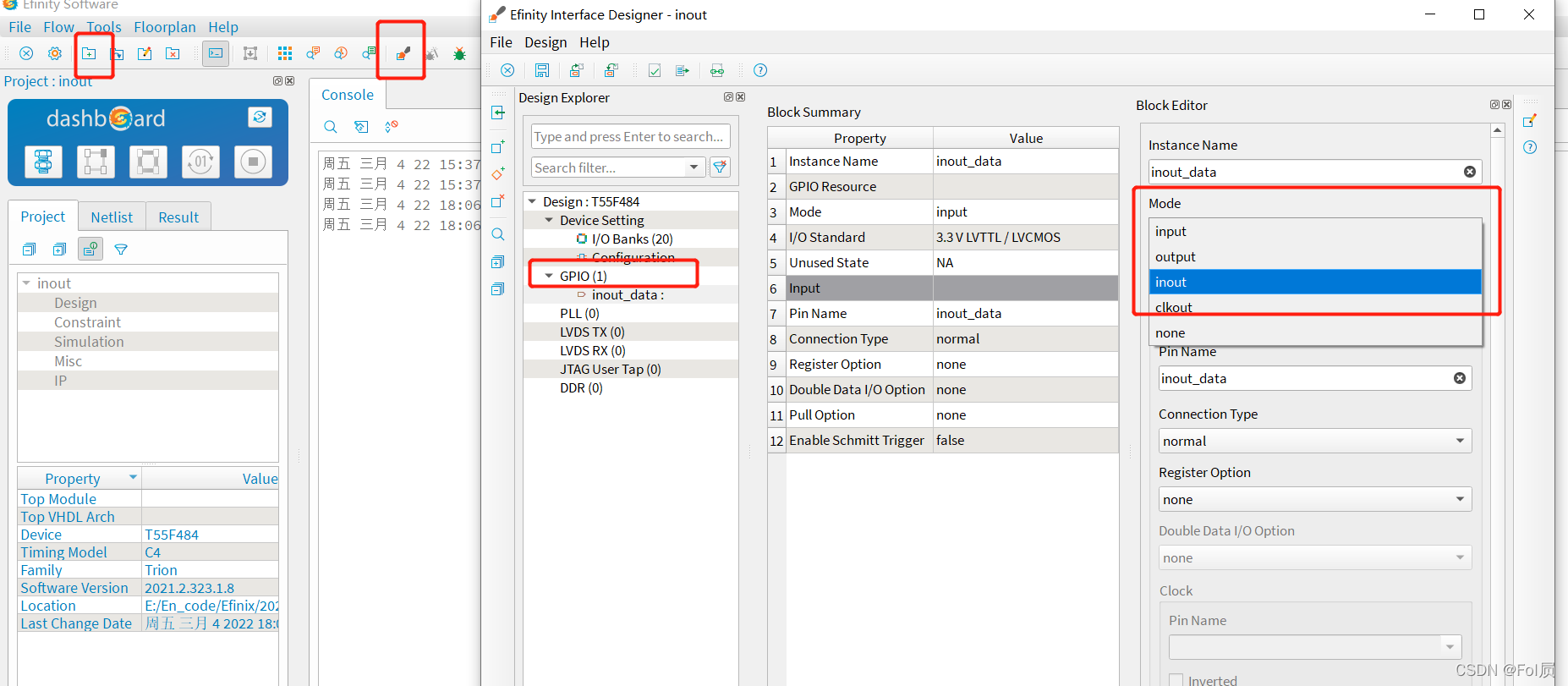Toggle Console auto-scroll lock icon

click(391, 127)
